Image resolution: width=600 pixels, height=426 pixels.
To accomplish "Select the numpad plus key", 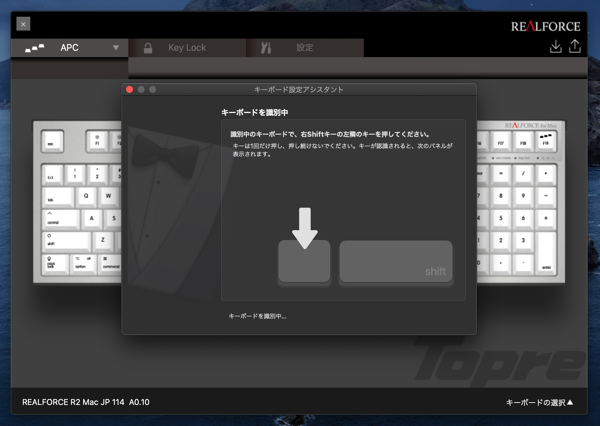I will coord(546,218).
